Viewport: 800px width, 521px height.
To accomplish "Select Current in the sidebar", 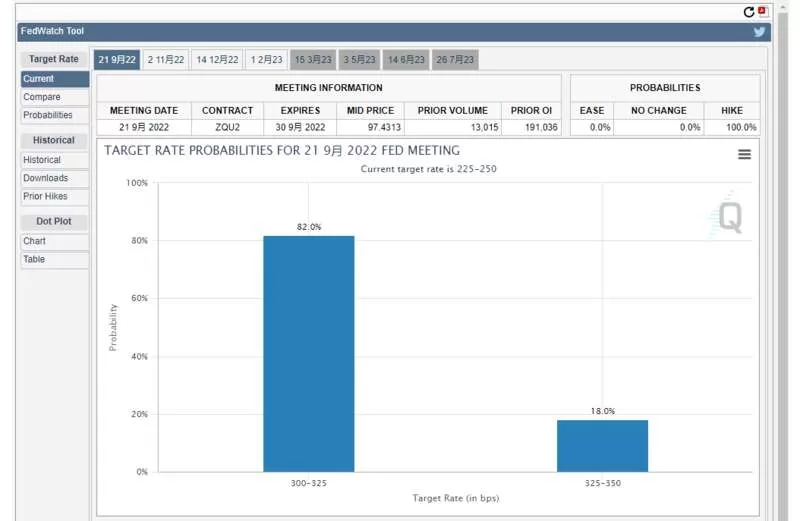I will [x=55, y=79].
